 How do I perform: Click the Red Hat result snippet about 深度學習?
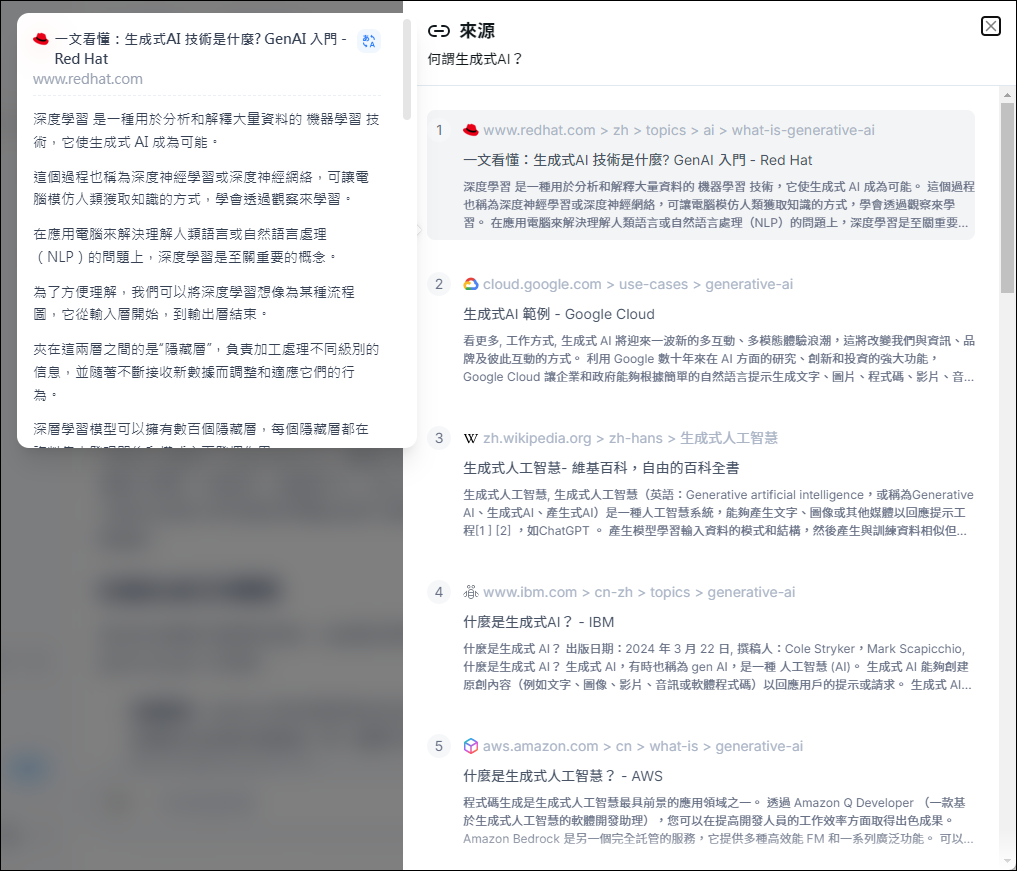(719, 205)
